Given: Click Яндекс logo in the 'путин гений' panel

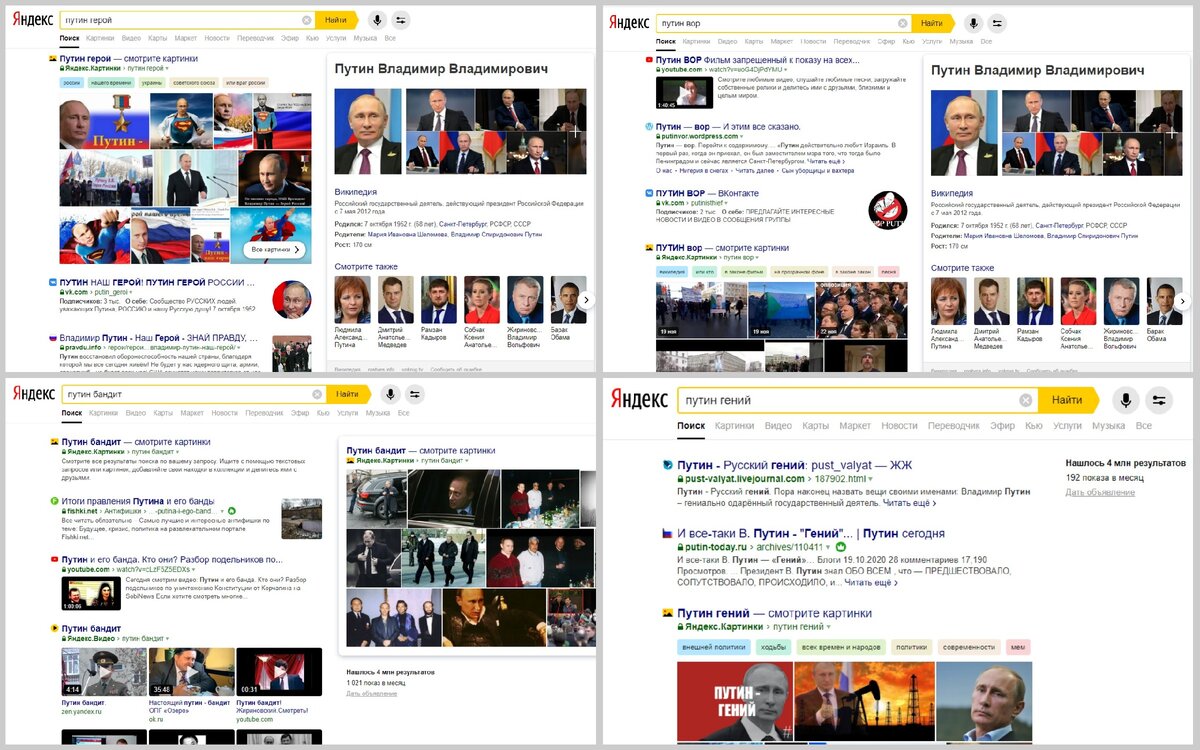Looking at the screenshot, I should click(x=640, y=400).
